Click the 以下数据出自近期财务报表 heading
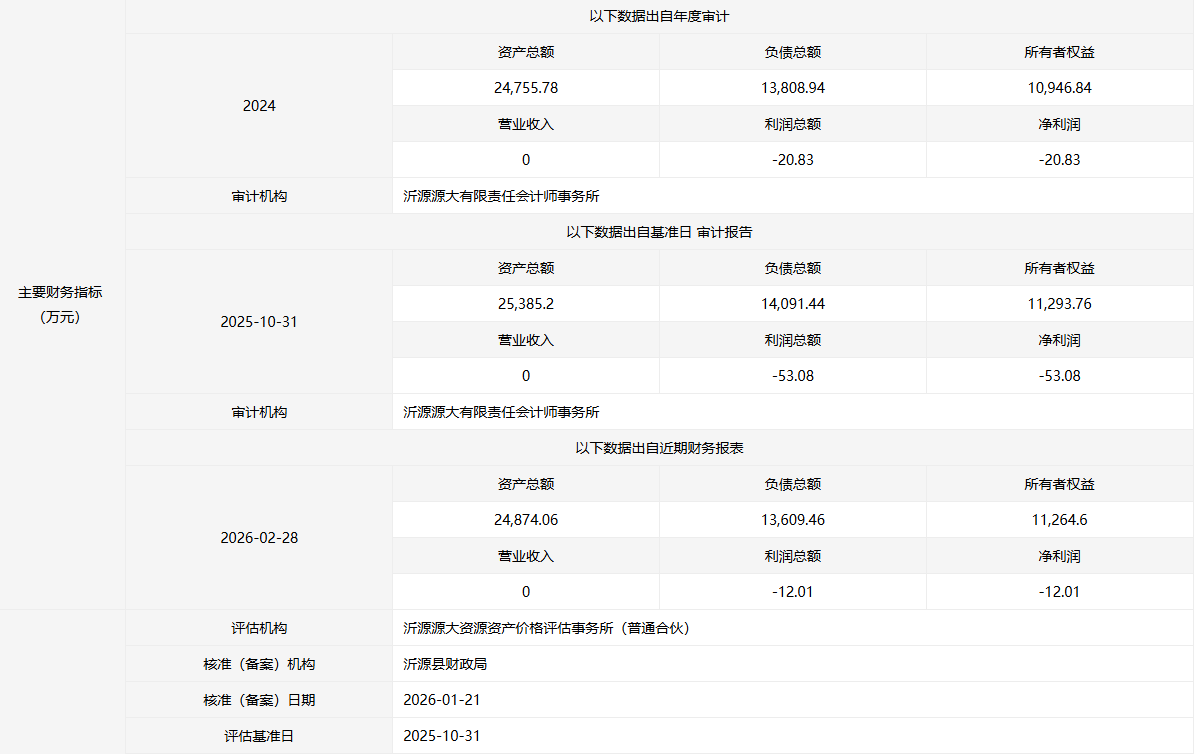This screenshot has height=754, width=1196. (659, 448)
